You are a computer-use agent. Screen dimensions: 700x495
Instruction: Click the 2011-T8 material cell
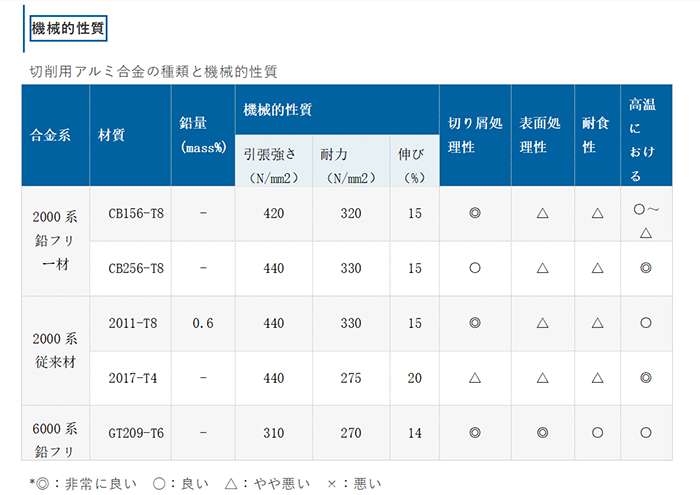pyautogui.click(x=135, y=323)
